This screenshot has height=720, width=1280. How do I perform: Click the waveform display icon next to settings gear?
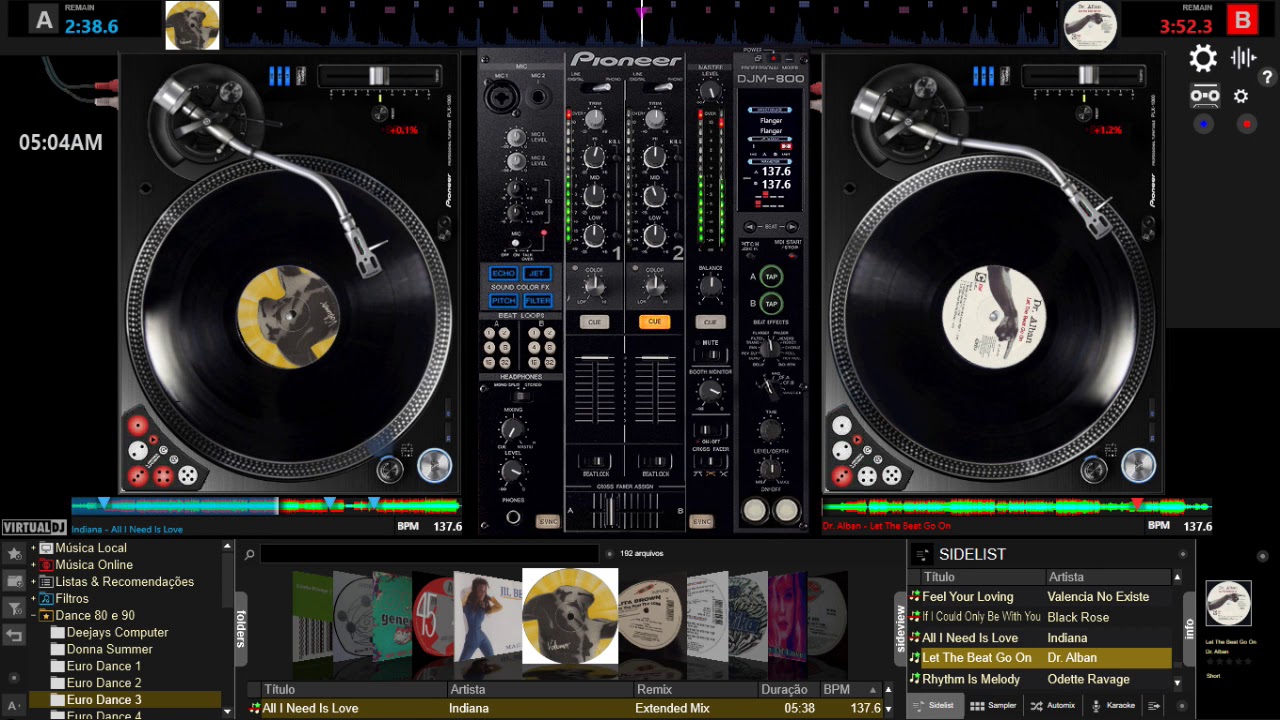point(1243,58)
